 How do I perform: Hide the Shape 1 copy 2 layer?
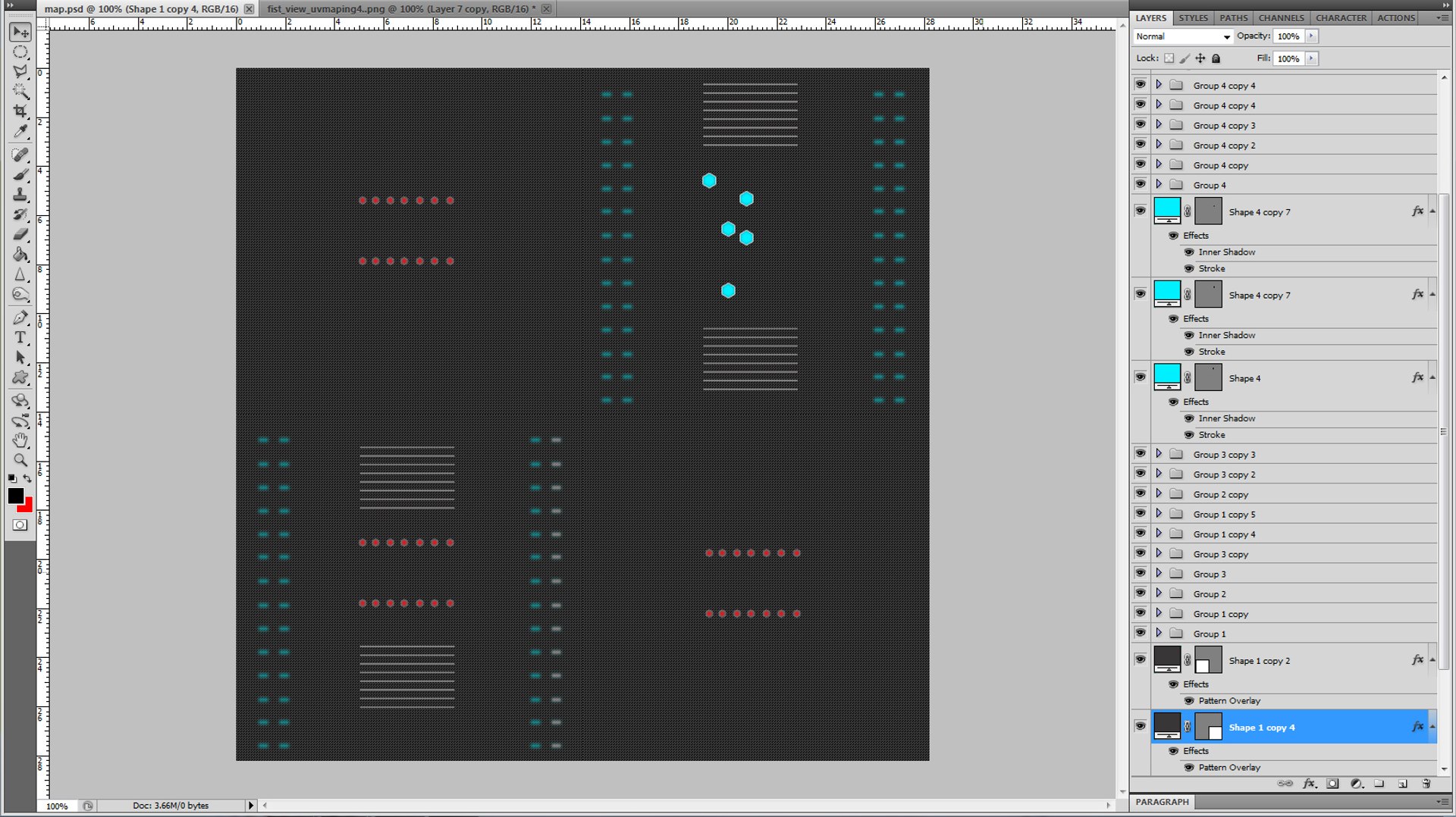(1141, 659)
